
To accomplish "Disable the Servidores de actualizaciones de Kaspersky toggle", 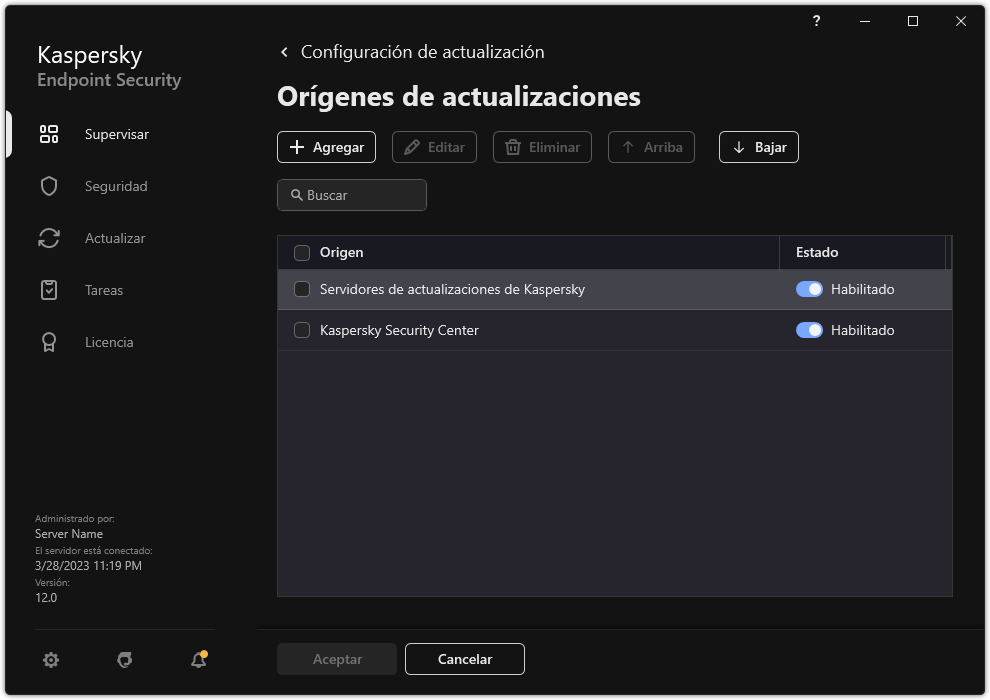I will 809,289.
